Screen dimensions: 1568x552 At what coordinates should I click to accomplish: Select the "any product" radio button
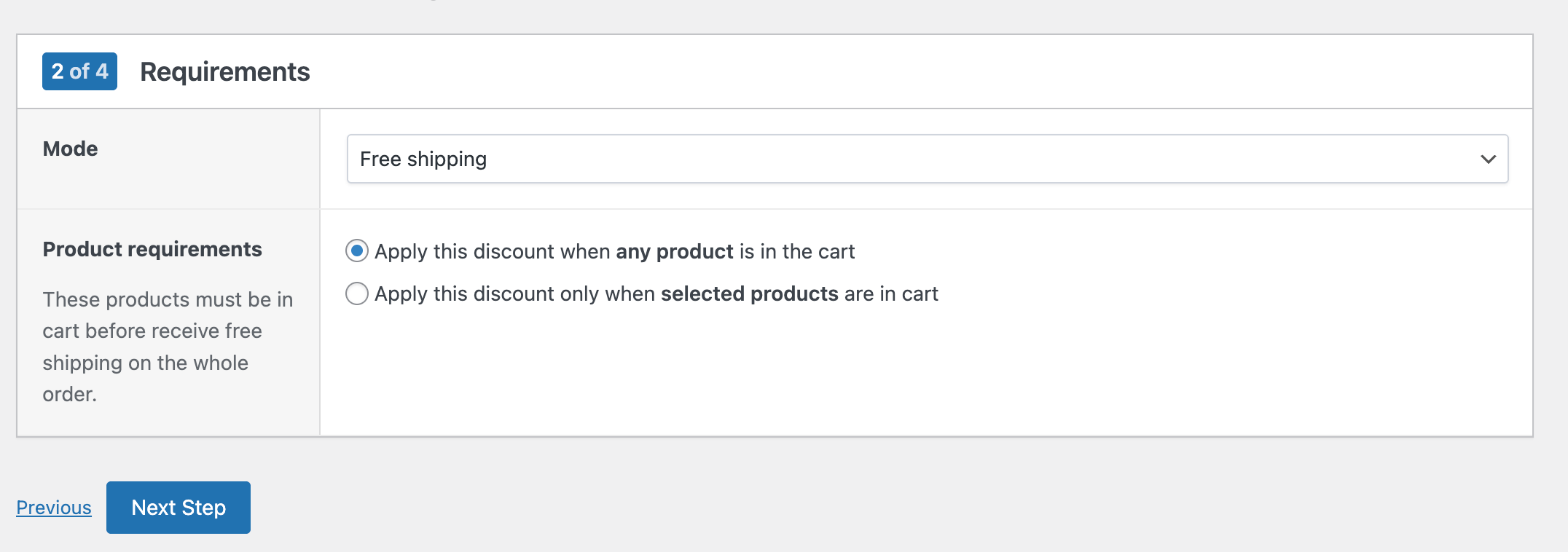tap(357, 251)
